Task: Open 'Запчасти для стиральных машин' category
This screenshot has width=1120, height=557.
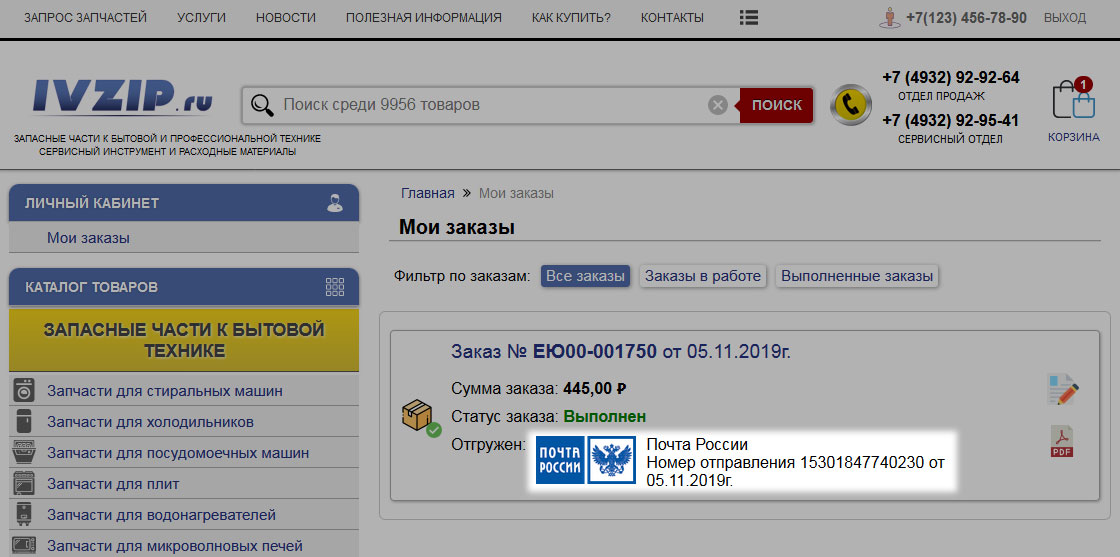Action: (165, 391)
